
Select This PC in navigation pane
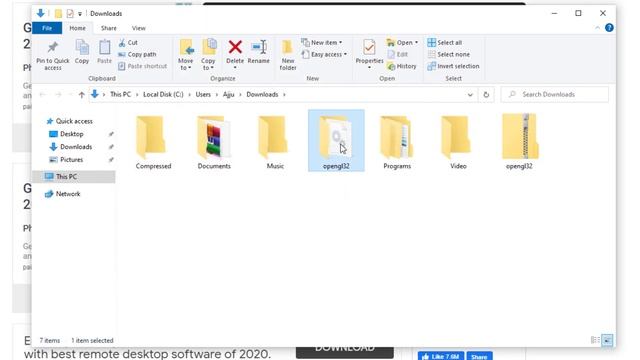73,177
